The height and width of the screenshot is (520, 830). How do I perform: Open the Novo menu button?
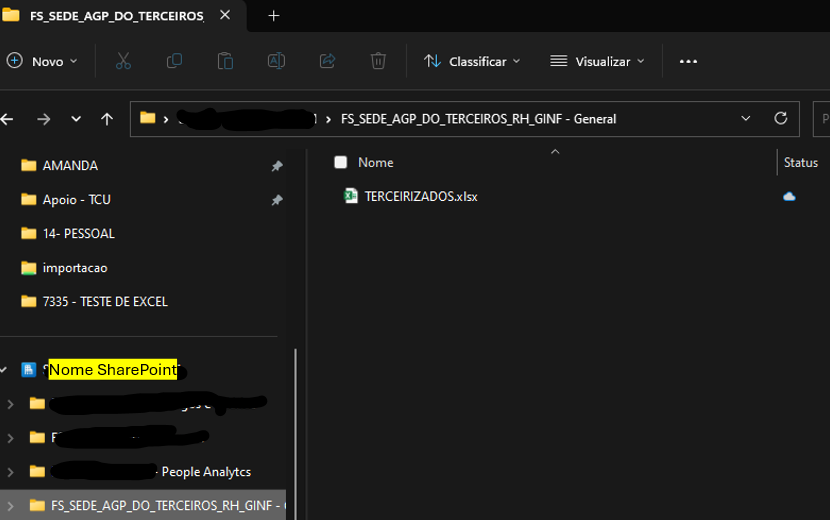tap(42, 61)
